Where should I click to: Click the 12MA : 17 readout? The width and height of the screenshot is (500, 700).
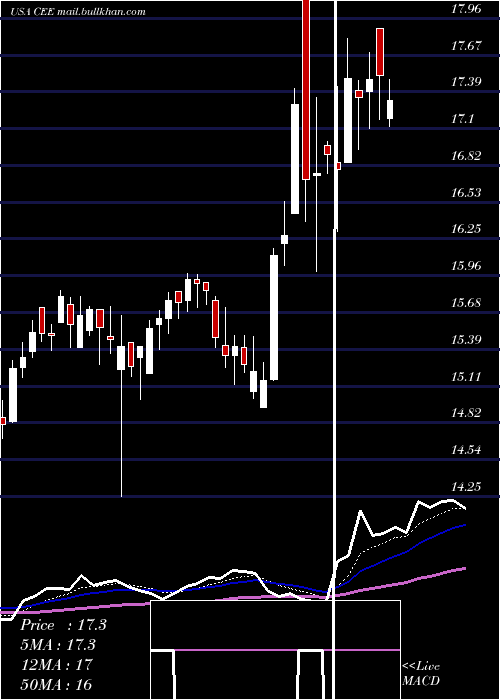[x=56, y=664]
